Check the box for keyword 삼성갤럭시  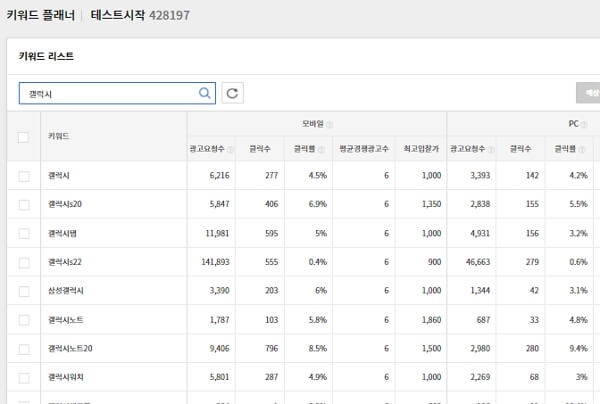(24, 291)
